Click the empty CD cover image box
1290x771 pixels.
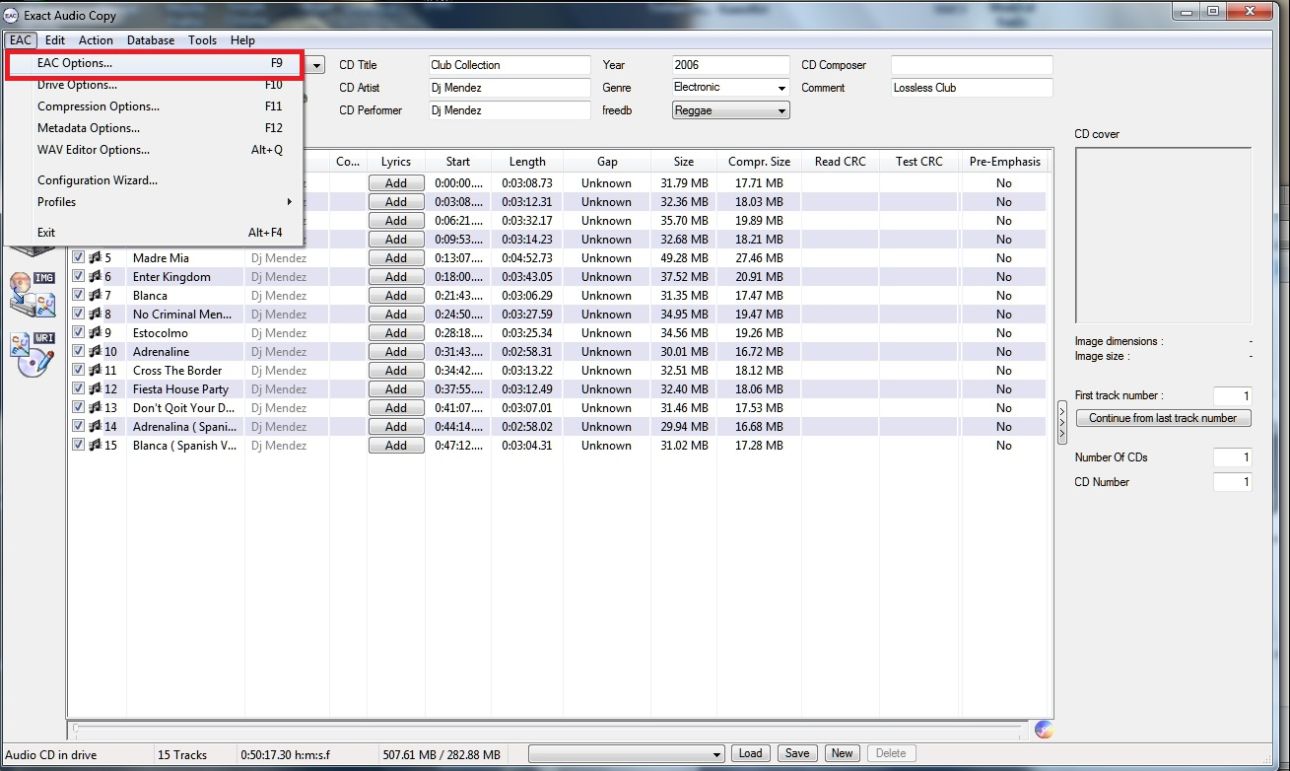[1163, 236]
